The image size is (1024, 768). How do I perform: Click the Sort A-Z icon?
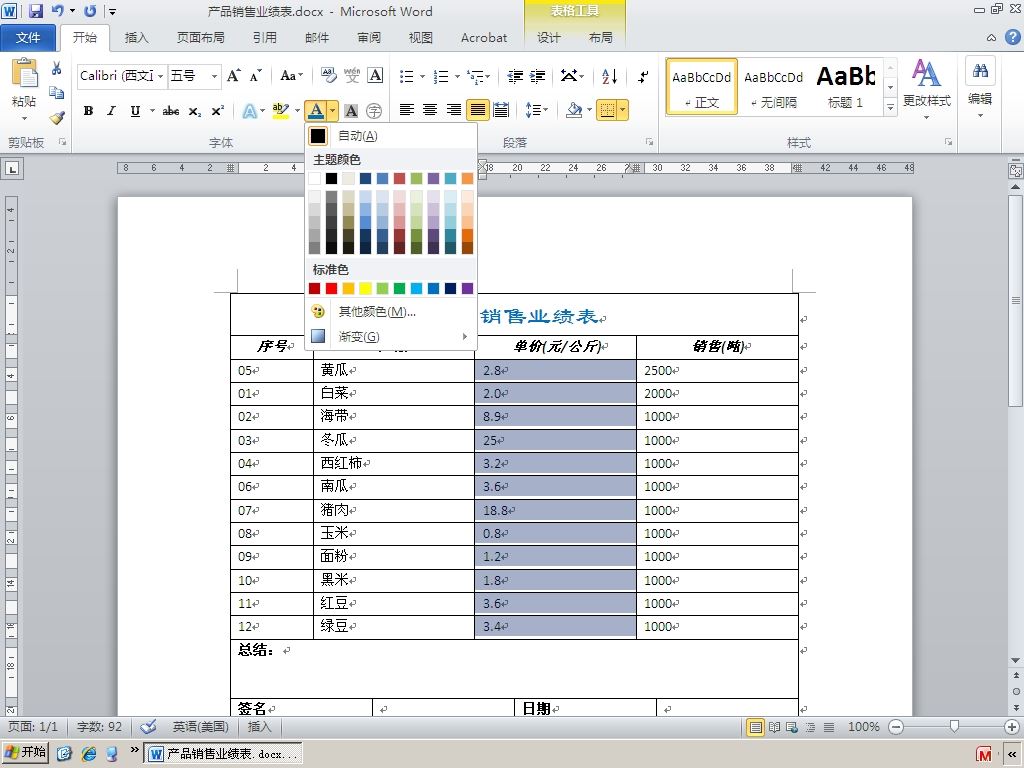609,76
